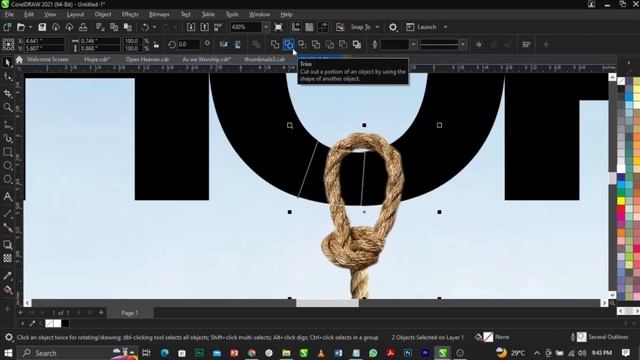Click the Import icon
640x360 pixels.
[191, 27]
